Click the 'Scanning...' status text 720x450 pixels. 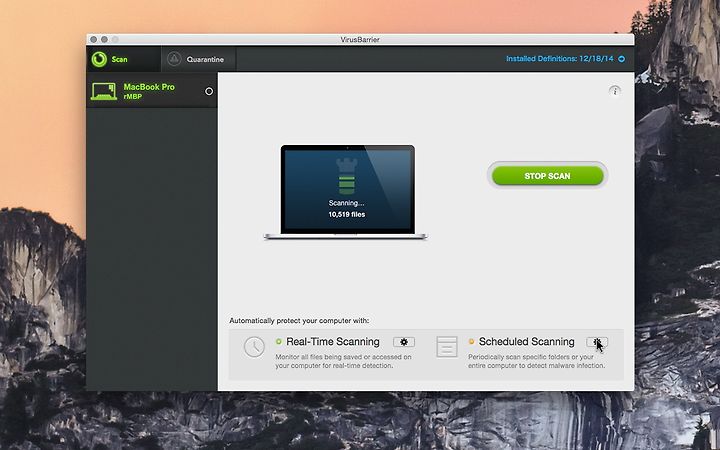pos(346,203)
